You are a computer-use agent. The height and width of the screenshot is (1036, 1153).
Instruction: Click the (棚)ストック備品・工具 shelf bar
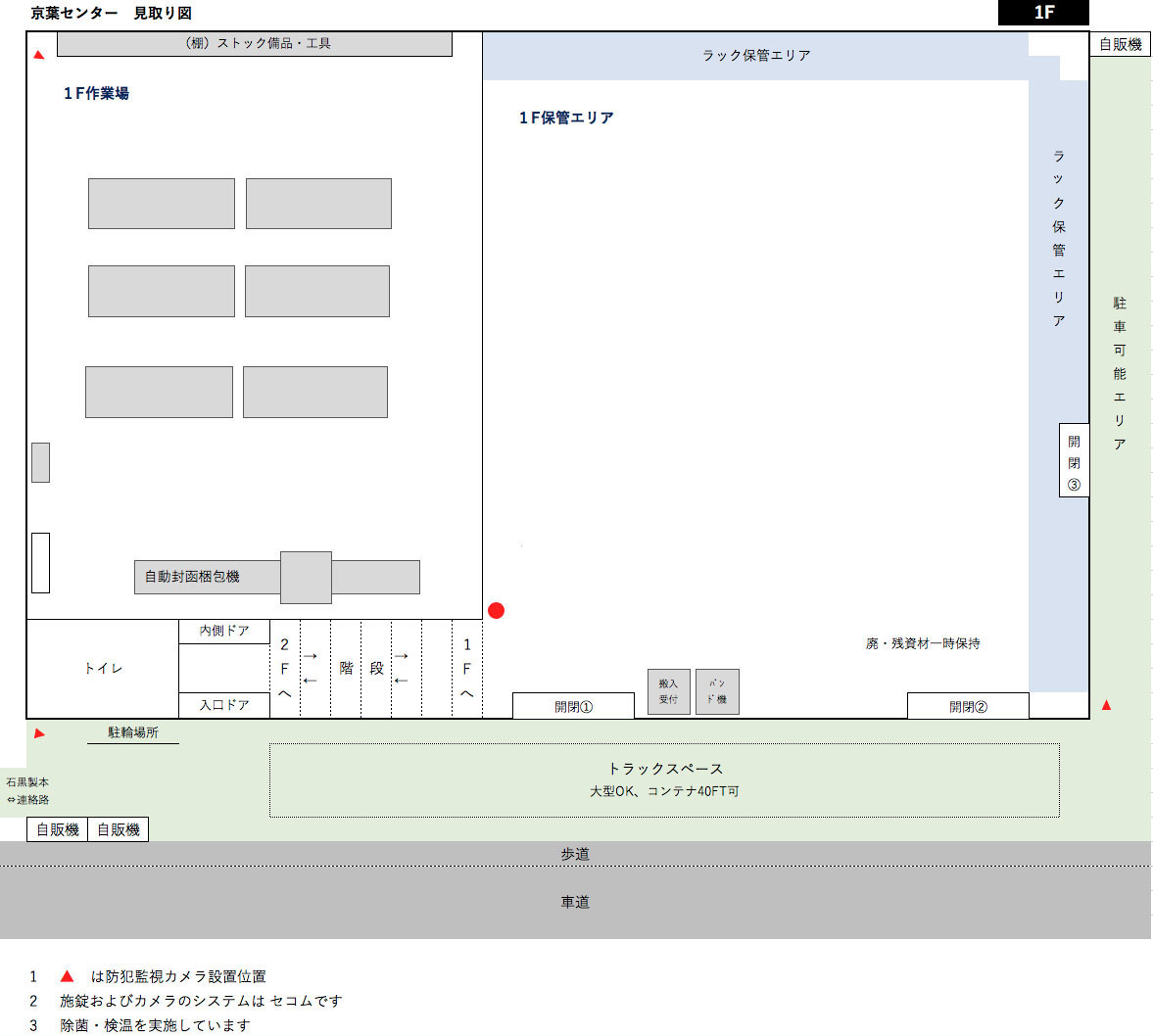point(255,44)
